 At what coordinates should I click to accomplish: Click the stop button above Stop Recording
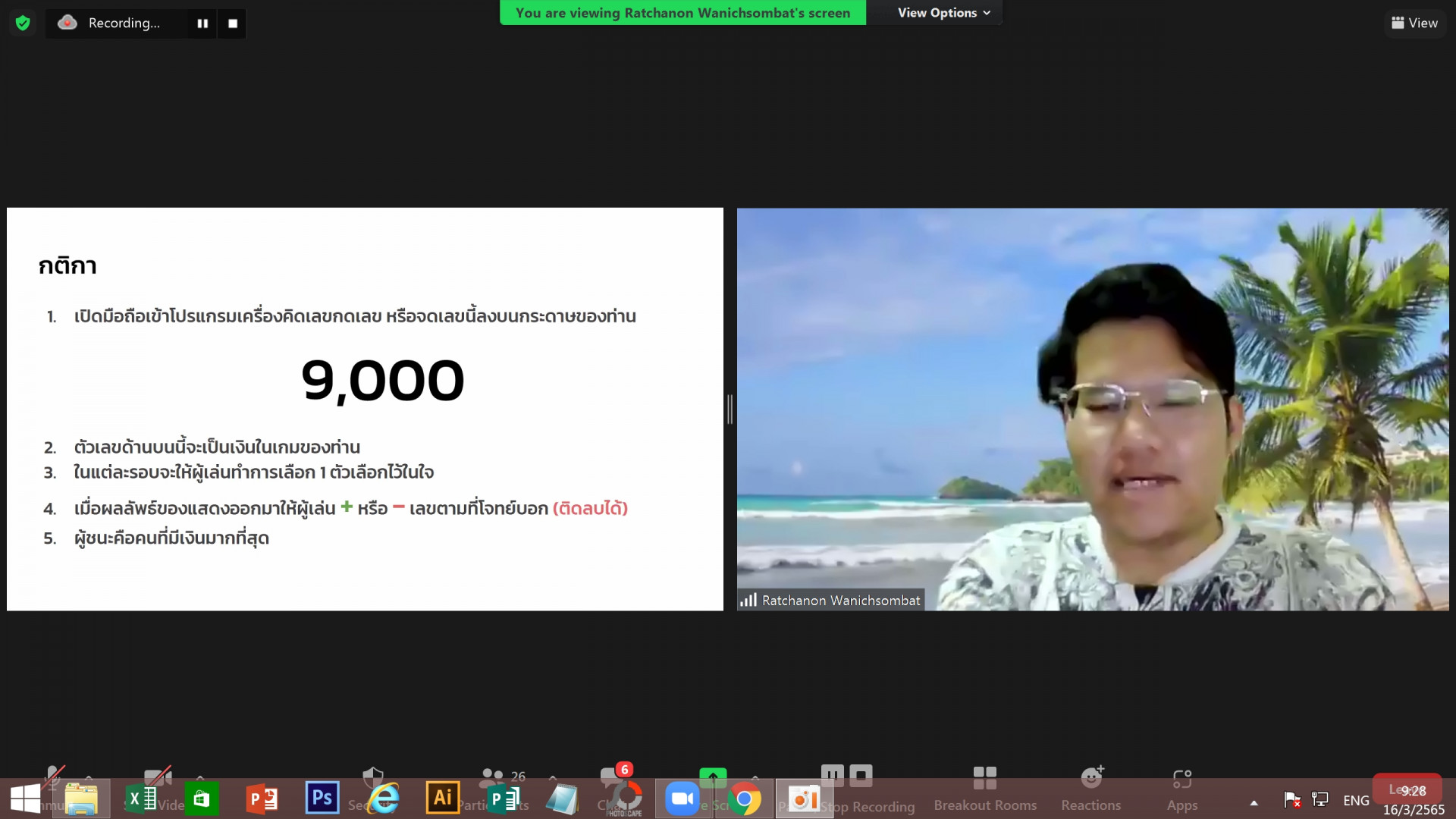click(x=861, y=775)
